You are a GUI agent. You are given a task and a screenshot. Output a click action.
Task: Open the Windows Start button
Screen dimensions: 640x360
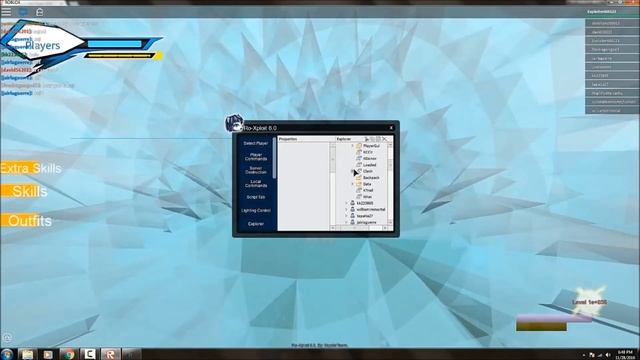[7, 354]
